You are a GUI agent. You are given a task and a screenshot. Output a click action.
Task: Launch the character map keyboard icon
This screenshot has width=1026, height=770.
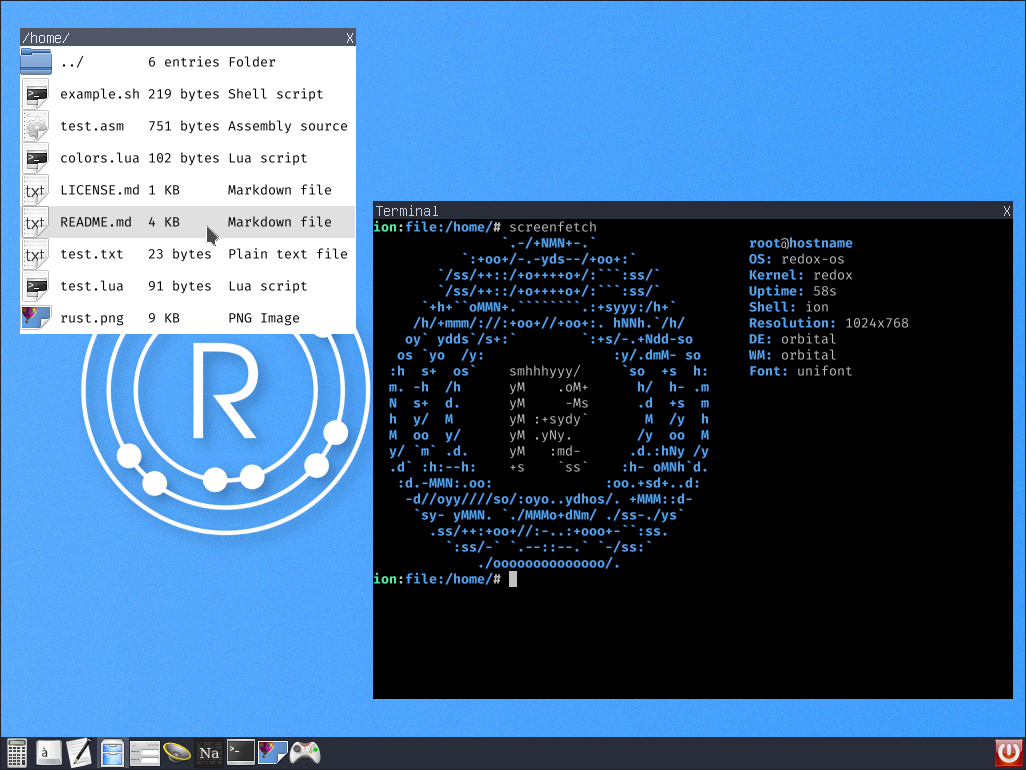coord(48,753)
